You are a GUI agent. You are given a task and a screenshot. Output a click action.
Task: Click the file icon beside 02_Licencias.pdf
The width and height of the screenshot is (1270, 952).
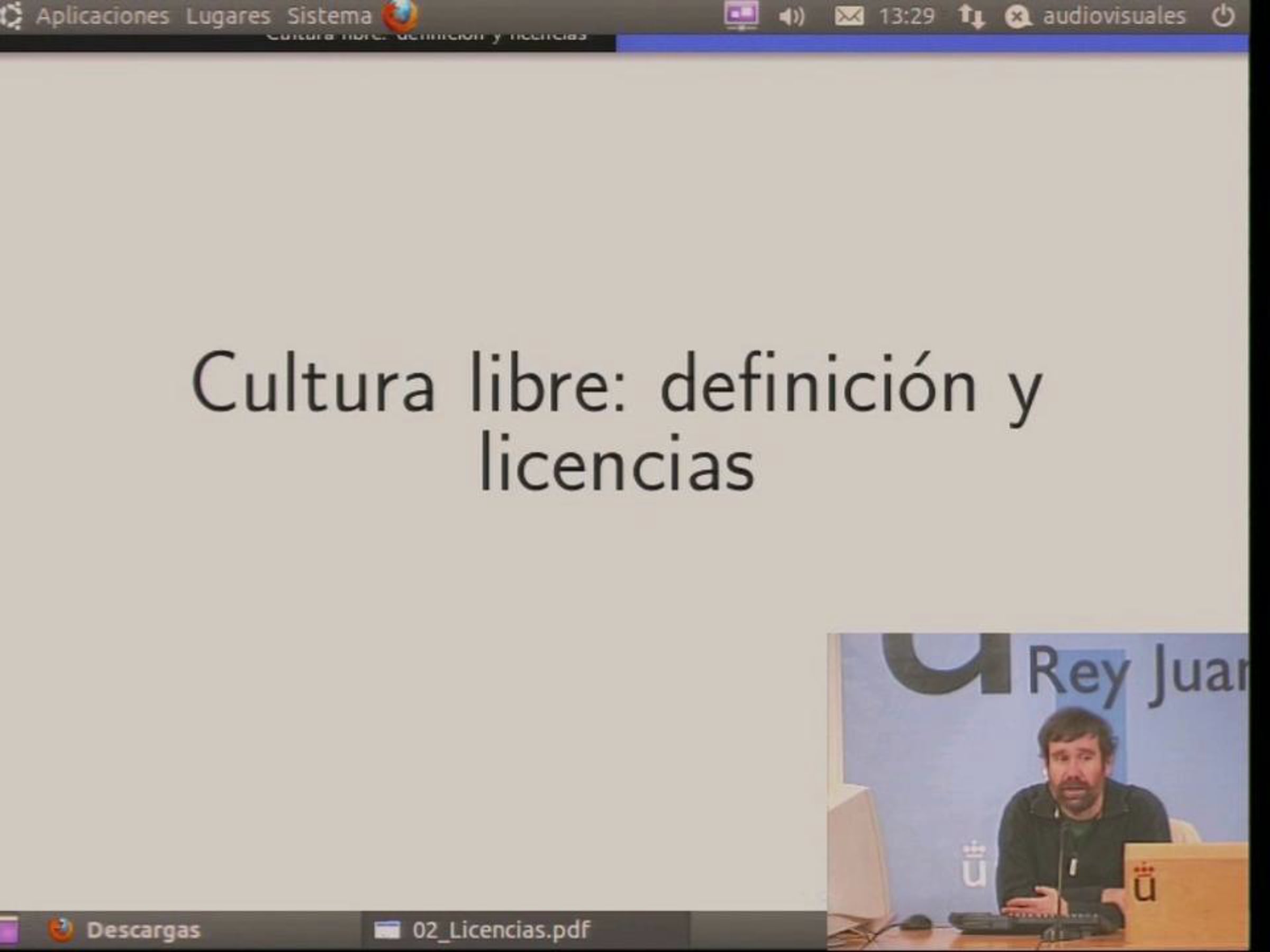coord(387,930)
